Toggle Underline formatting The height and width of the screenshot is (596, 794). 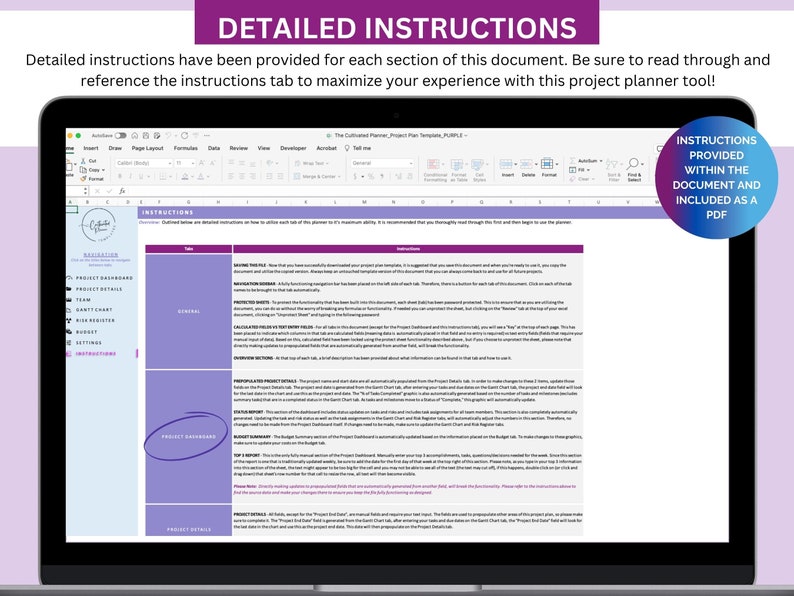(141, 176)
